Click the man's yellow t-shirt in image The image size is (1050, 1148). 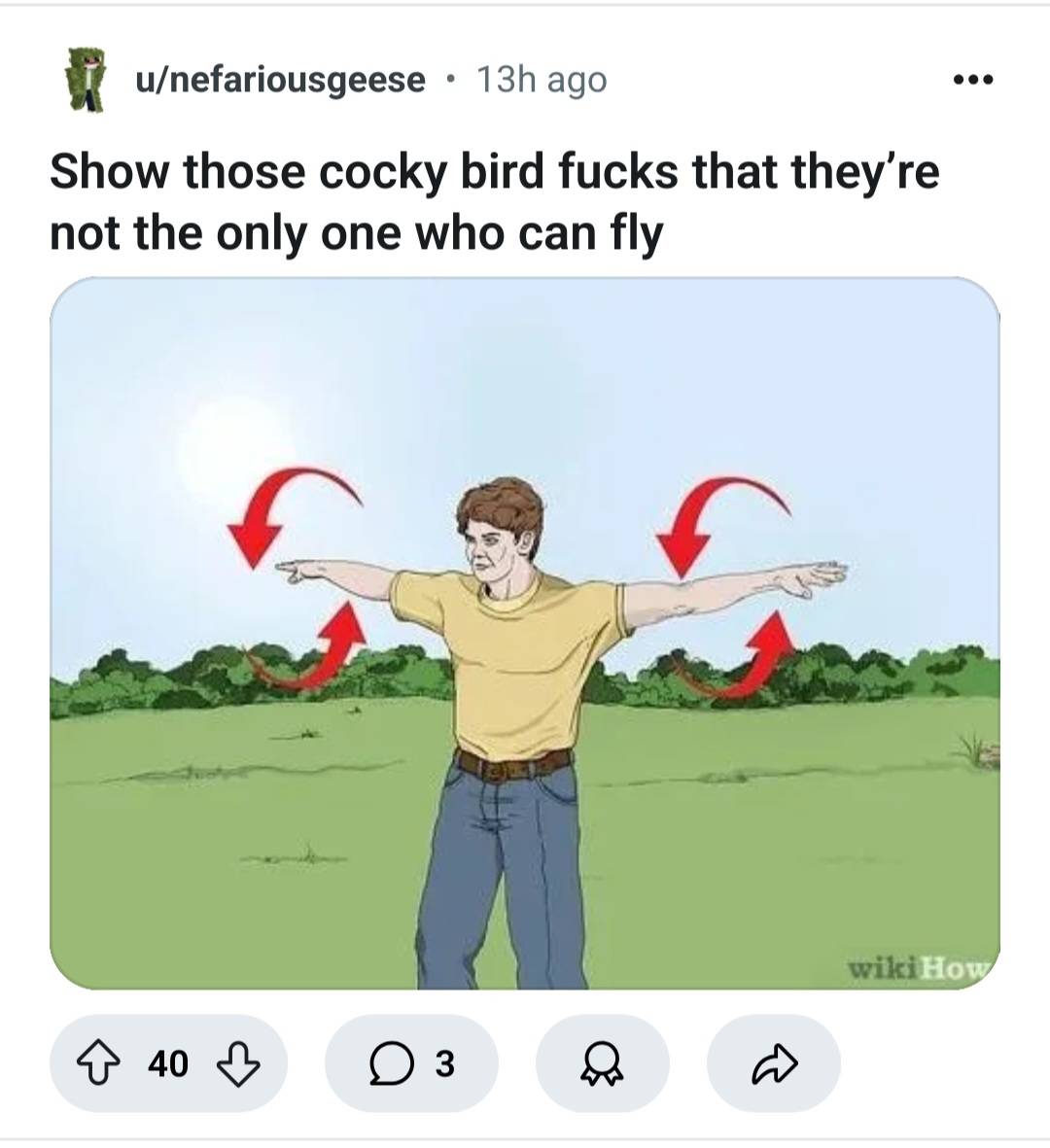[x=515, y=661]
